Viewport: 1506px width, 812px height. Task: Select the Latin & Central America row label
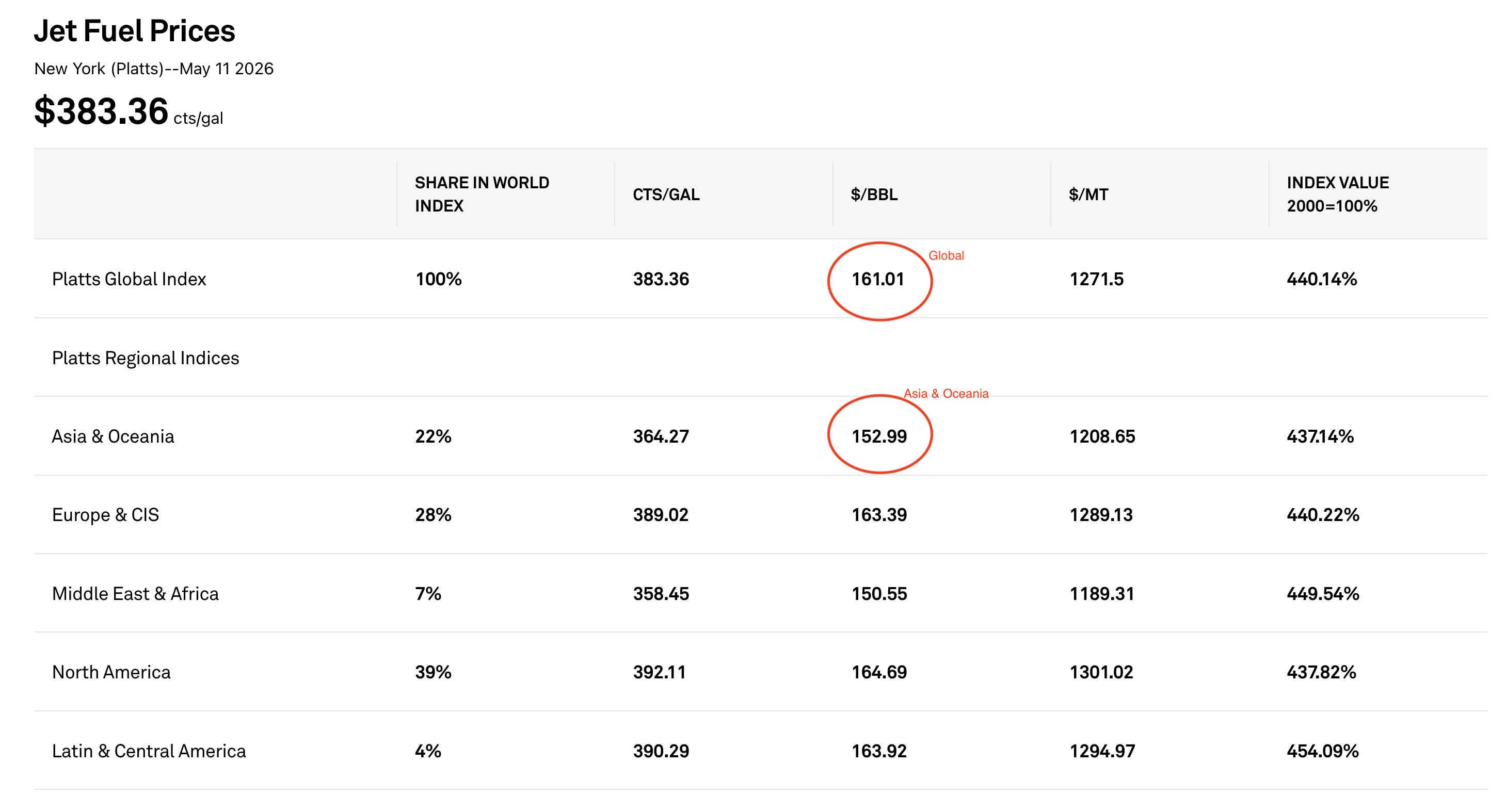(x=149, y=751)
